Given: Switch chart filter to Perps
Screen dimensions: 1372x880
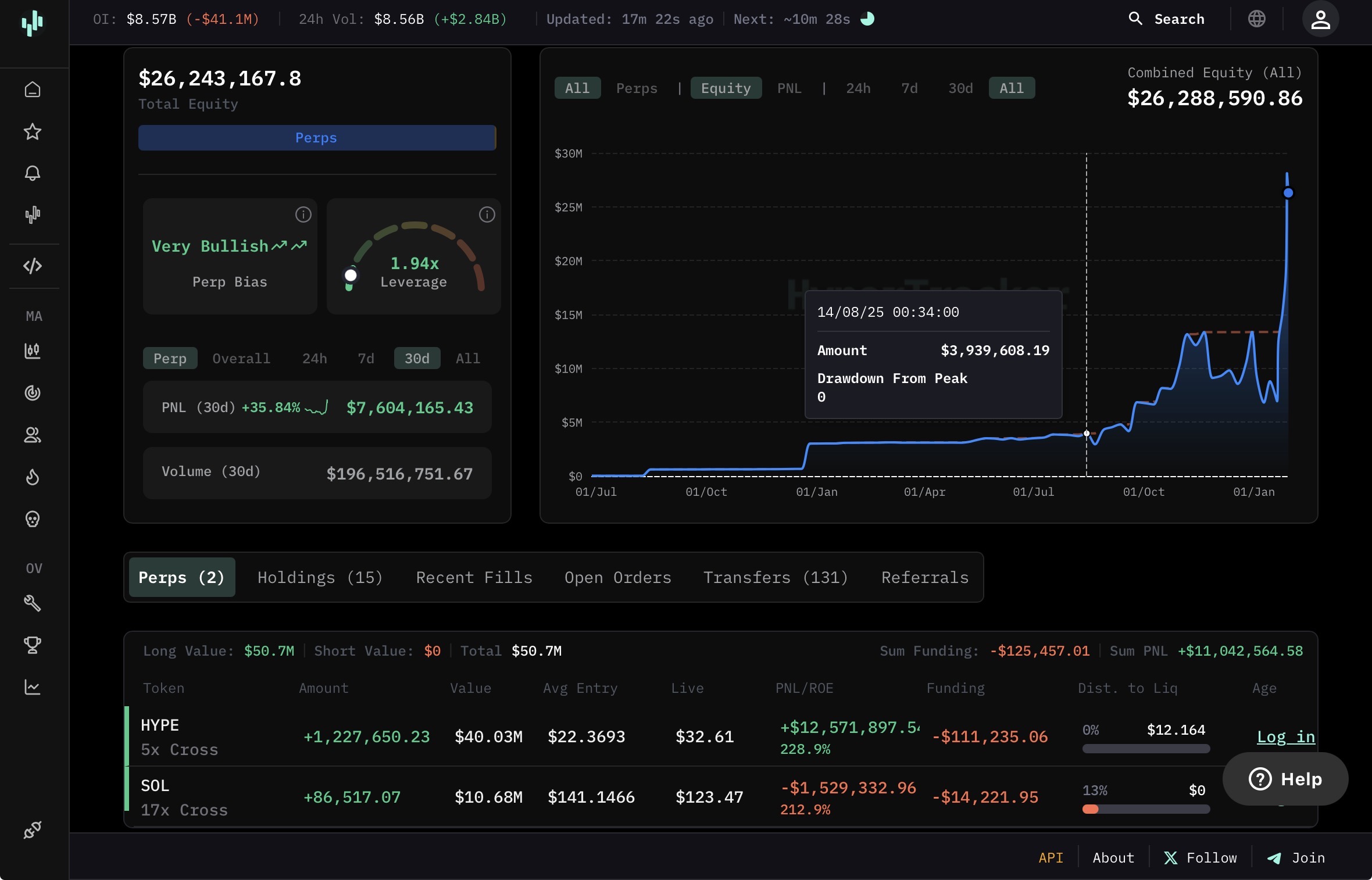Looking at the screenshot, I should [636, 88].
